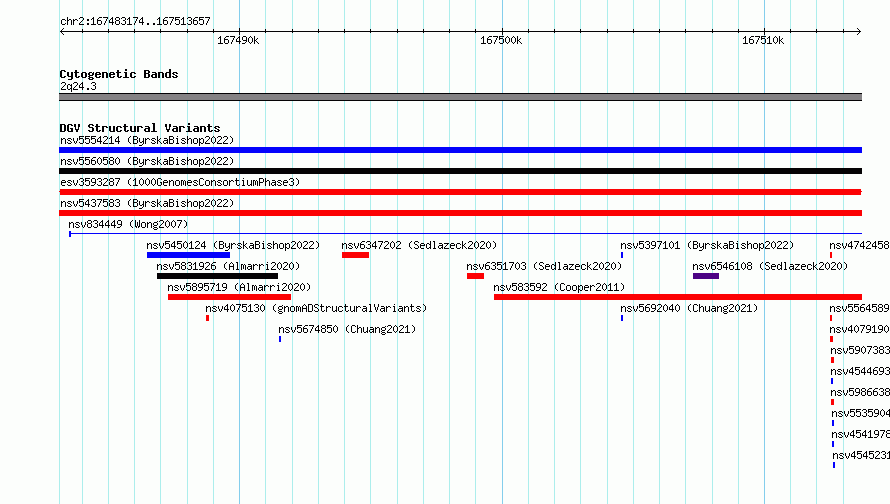This screenshot has width=890, height=504.
Task: Open the nsv5437583 (ByrskaBishop2022) label
Action: 147,203
